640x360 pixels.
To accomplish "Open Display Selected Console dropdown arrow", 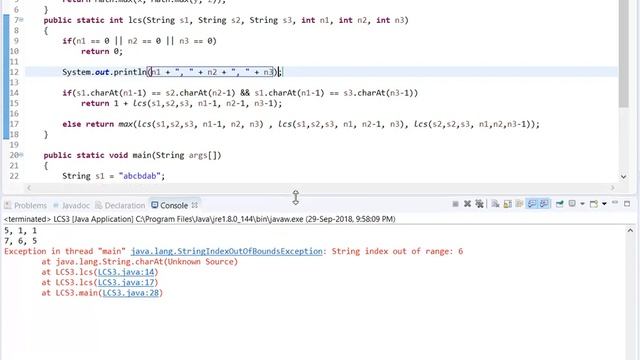I will pyautogui.click(x=582, y=204).
